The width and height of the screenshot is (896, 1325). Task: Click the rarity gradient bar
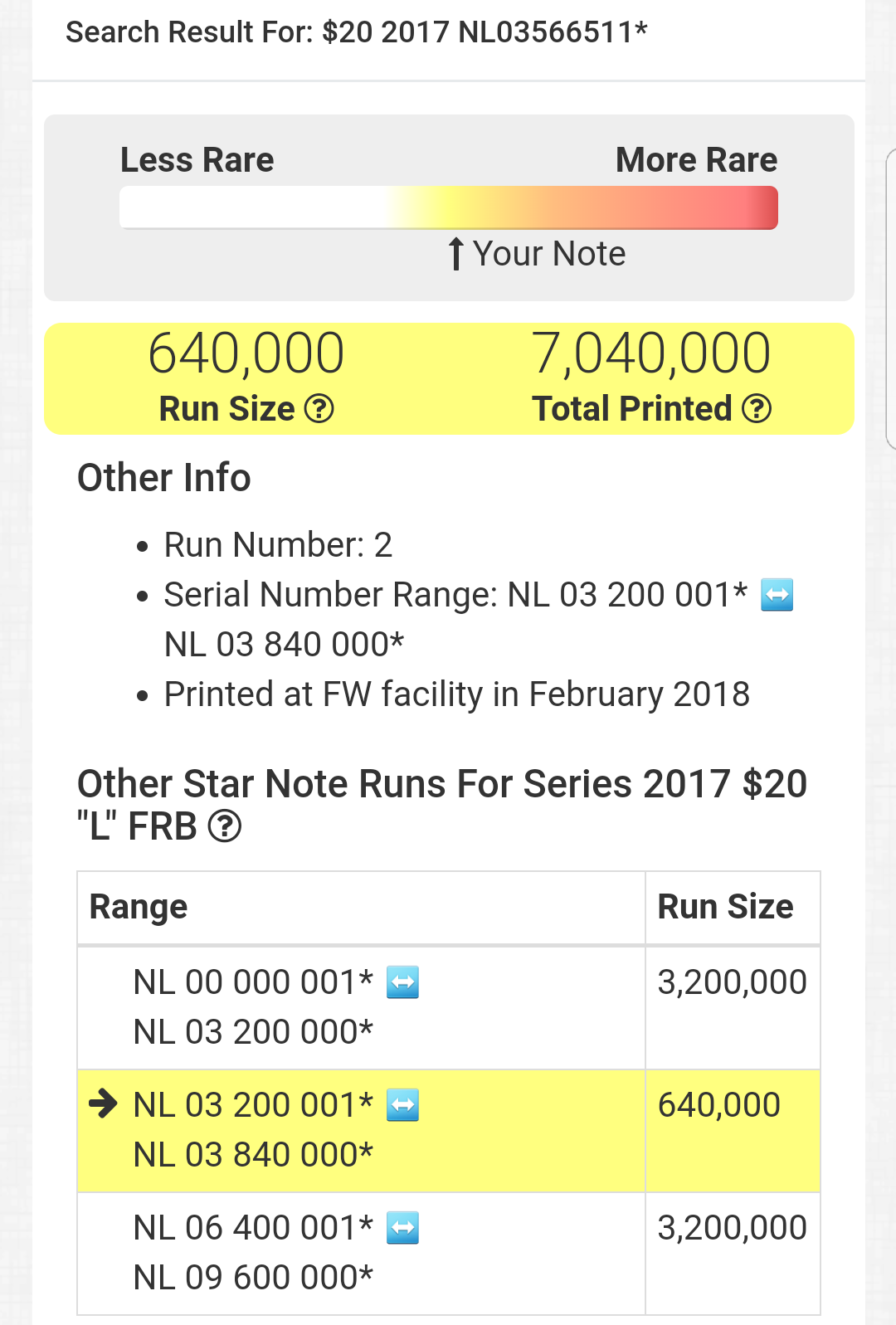click(448, 207)
